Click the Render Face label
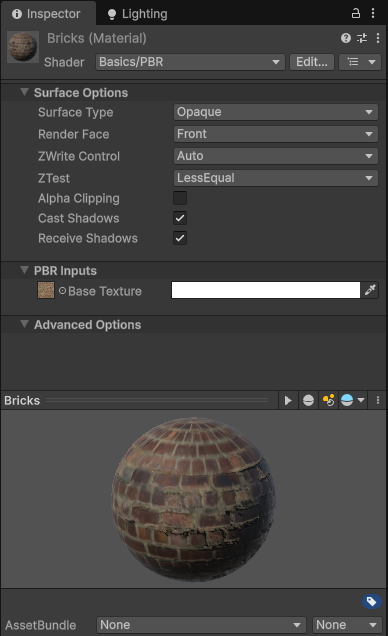Viewport: 388px width, 636px height. click(73, 134)
